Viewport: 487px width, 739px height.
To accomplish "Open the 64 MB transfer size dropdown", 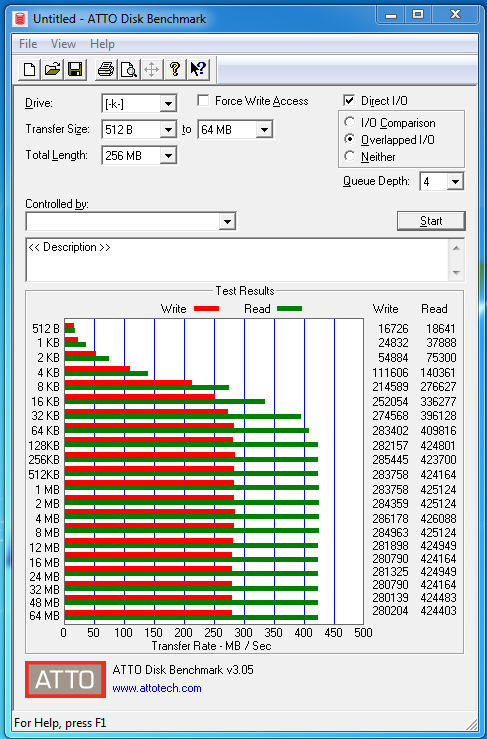I will (264, 130).
